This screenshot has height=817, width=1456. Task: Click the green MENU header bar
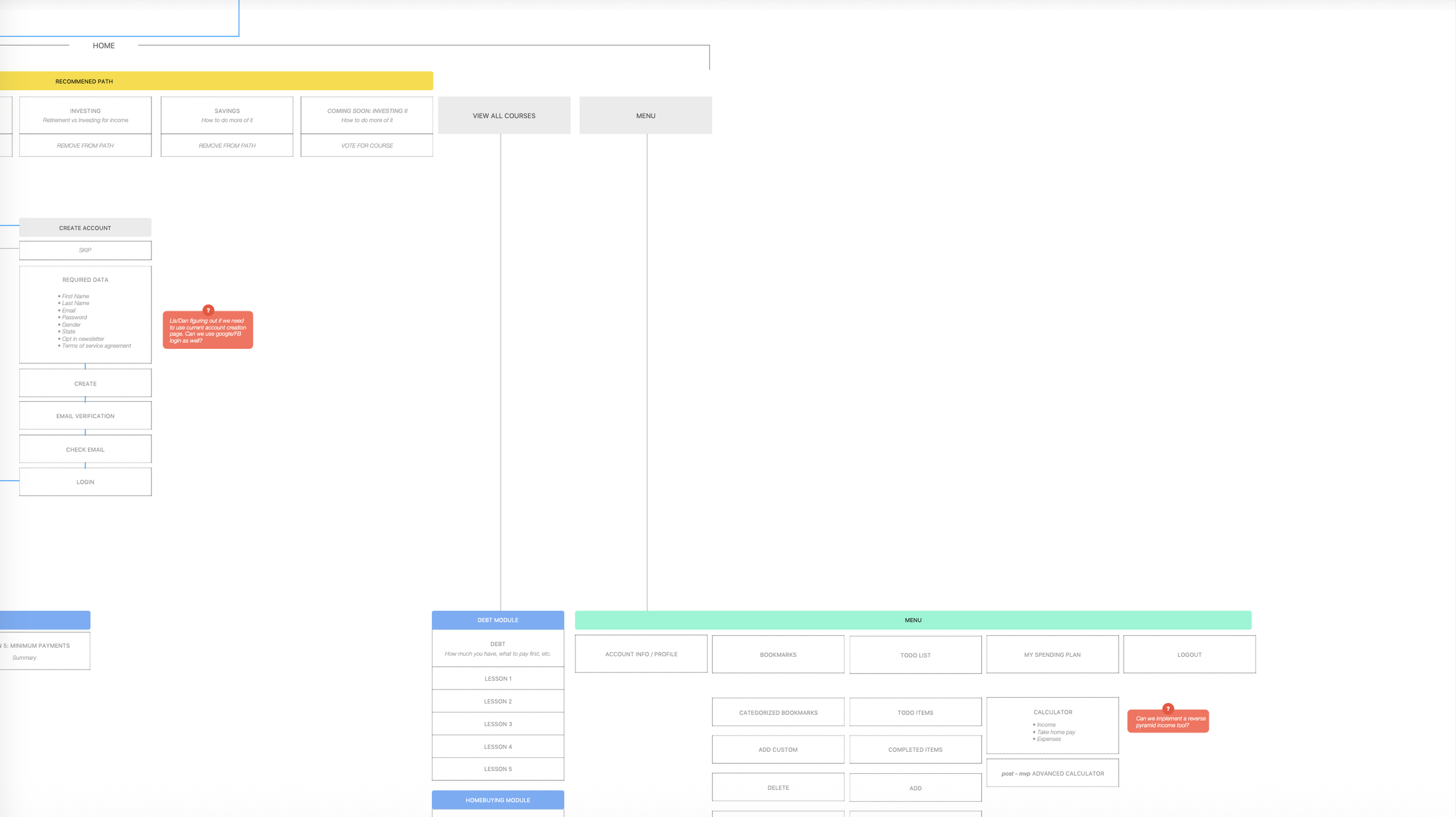[913, 620]
